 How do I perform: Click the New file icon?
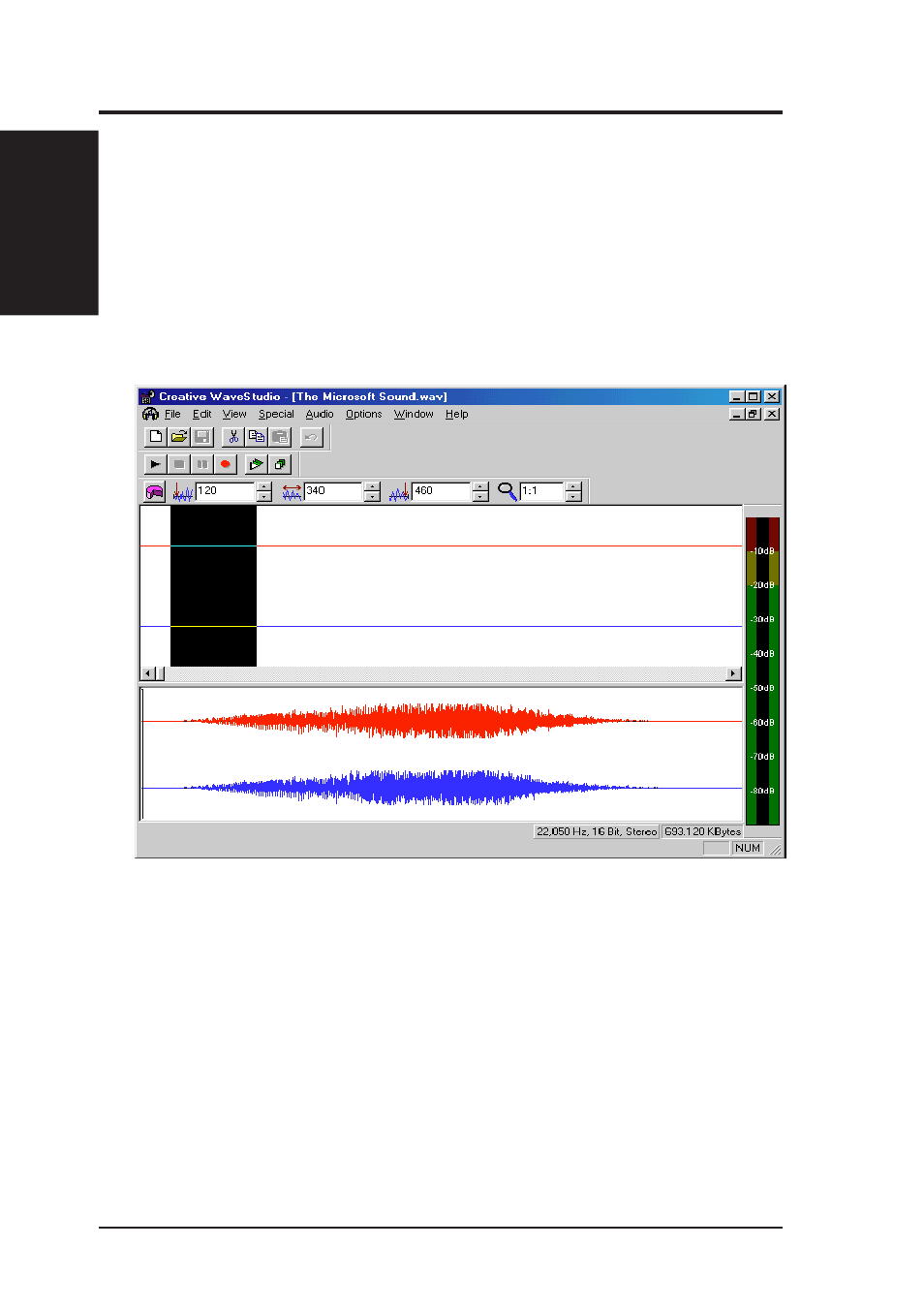155,437
